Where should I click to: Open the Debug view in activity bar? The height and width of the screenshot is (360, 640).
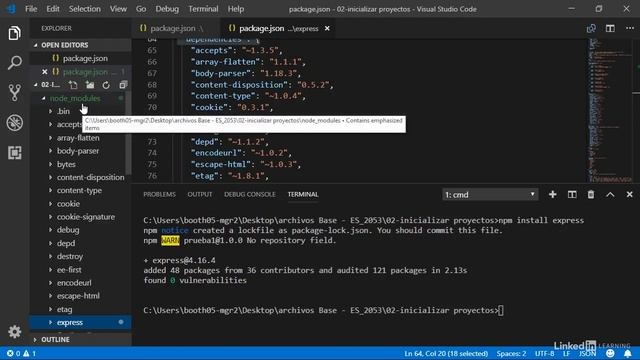(14, 122)
